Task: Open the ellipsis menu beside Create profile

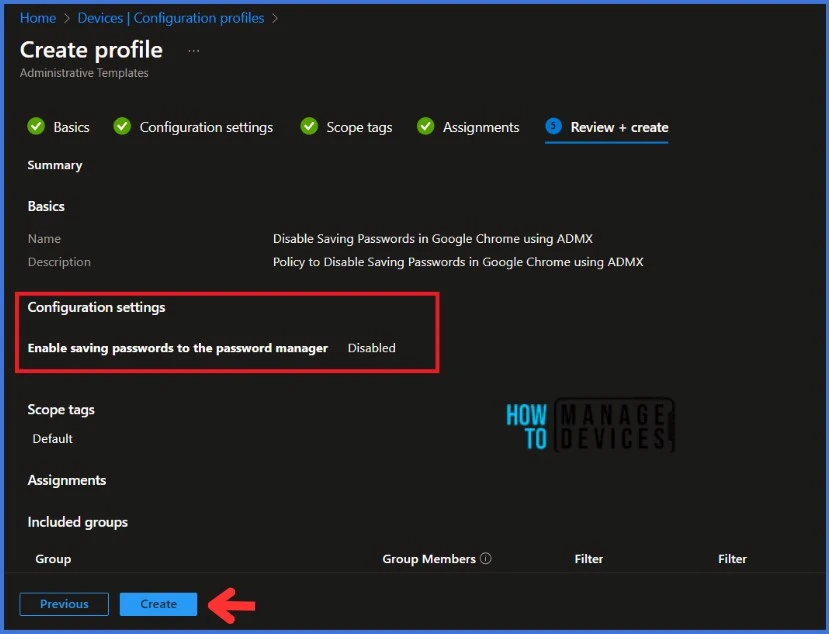Action: (x=194, y=51)
